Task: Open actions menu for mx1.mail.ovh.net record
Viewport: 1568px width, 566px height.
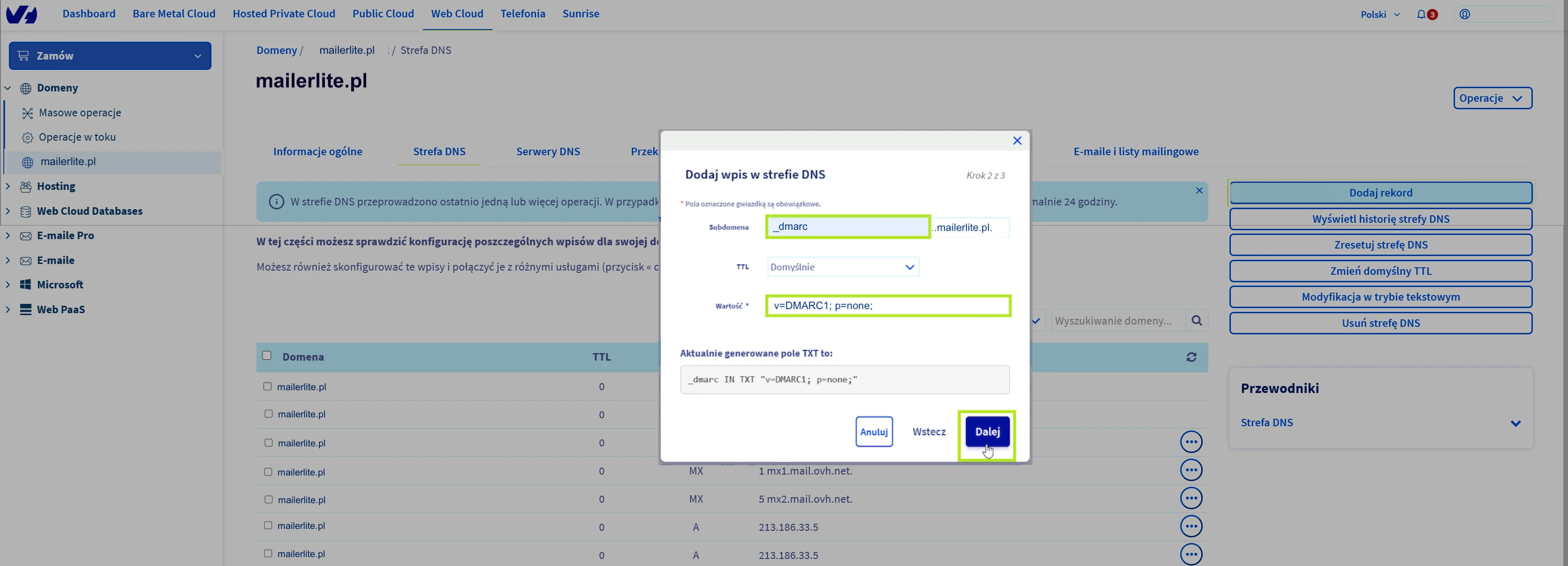Action: 1191,470
